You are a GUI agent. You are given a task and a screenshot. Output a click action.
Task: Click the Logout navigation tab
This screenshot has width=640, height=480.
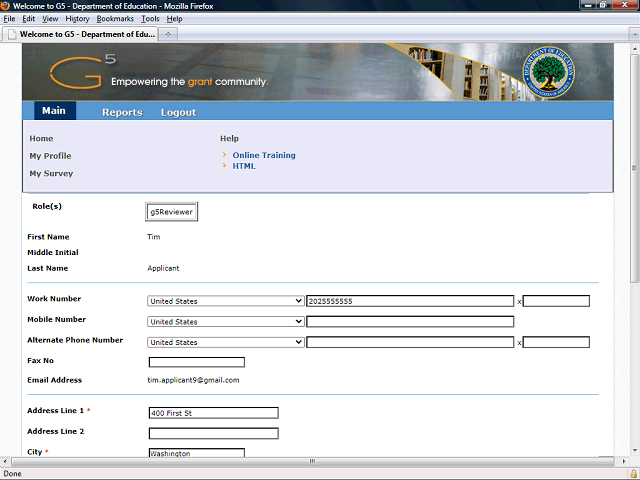tap(178, 112)
